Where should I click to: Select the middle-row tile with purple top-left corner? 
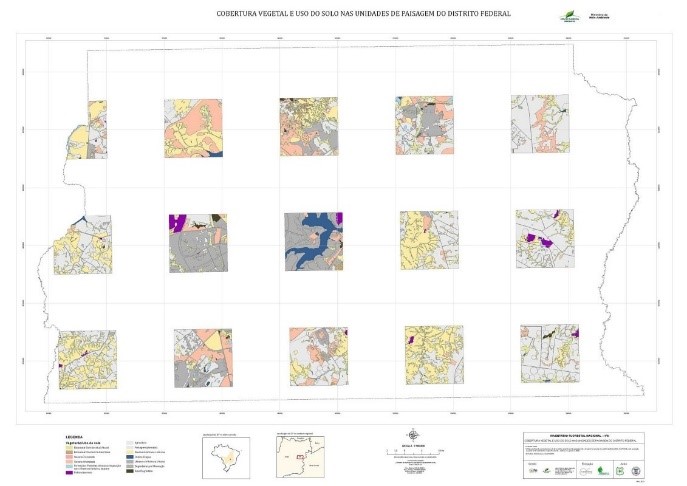pos(198,243)
